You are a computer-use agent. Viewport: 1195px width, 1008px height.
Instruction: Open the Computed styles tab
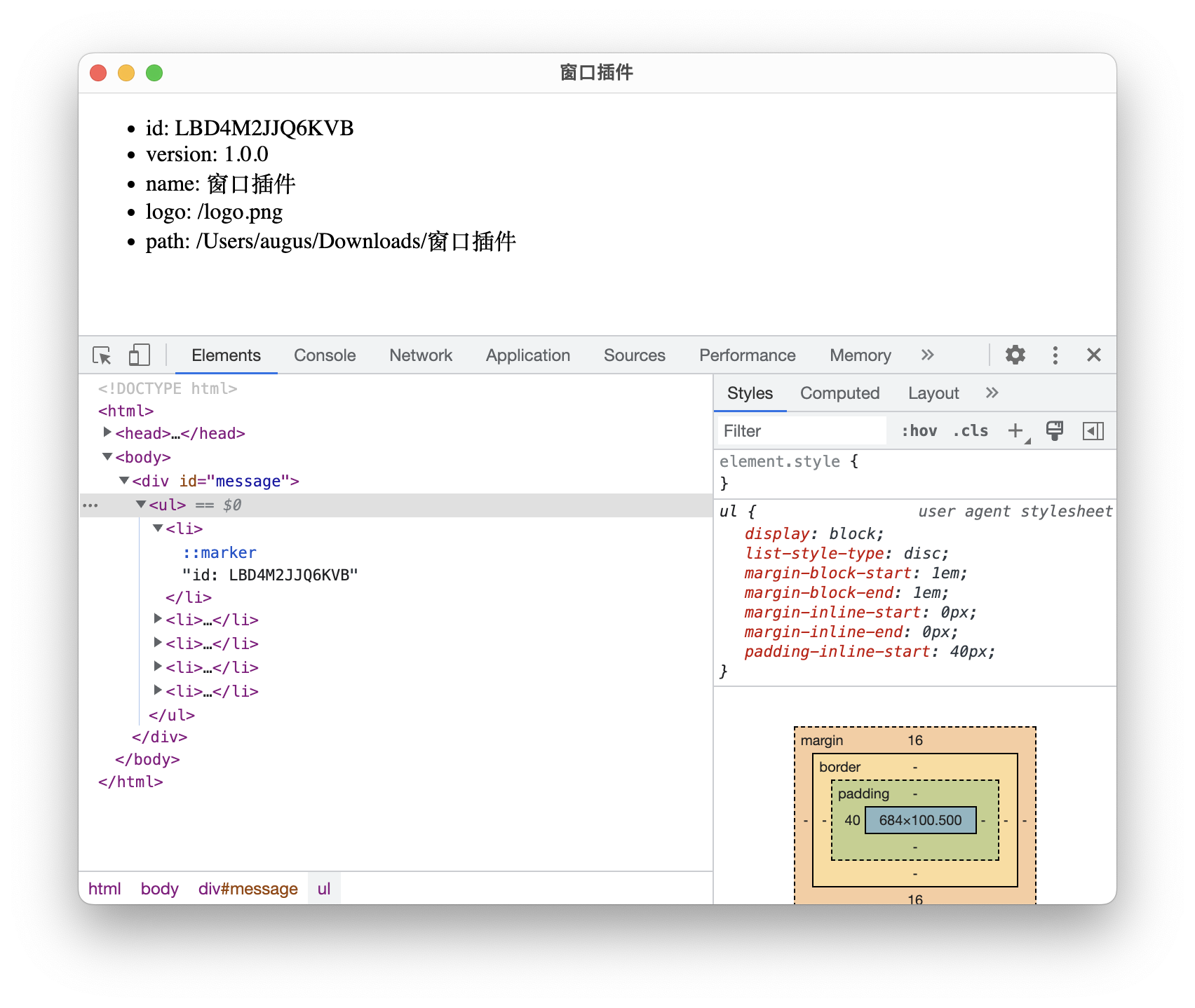(x=839, y=393)
